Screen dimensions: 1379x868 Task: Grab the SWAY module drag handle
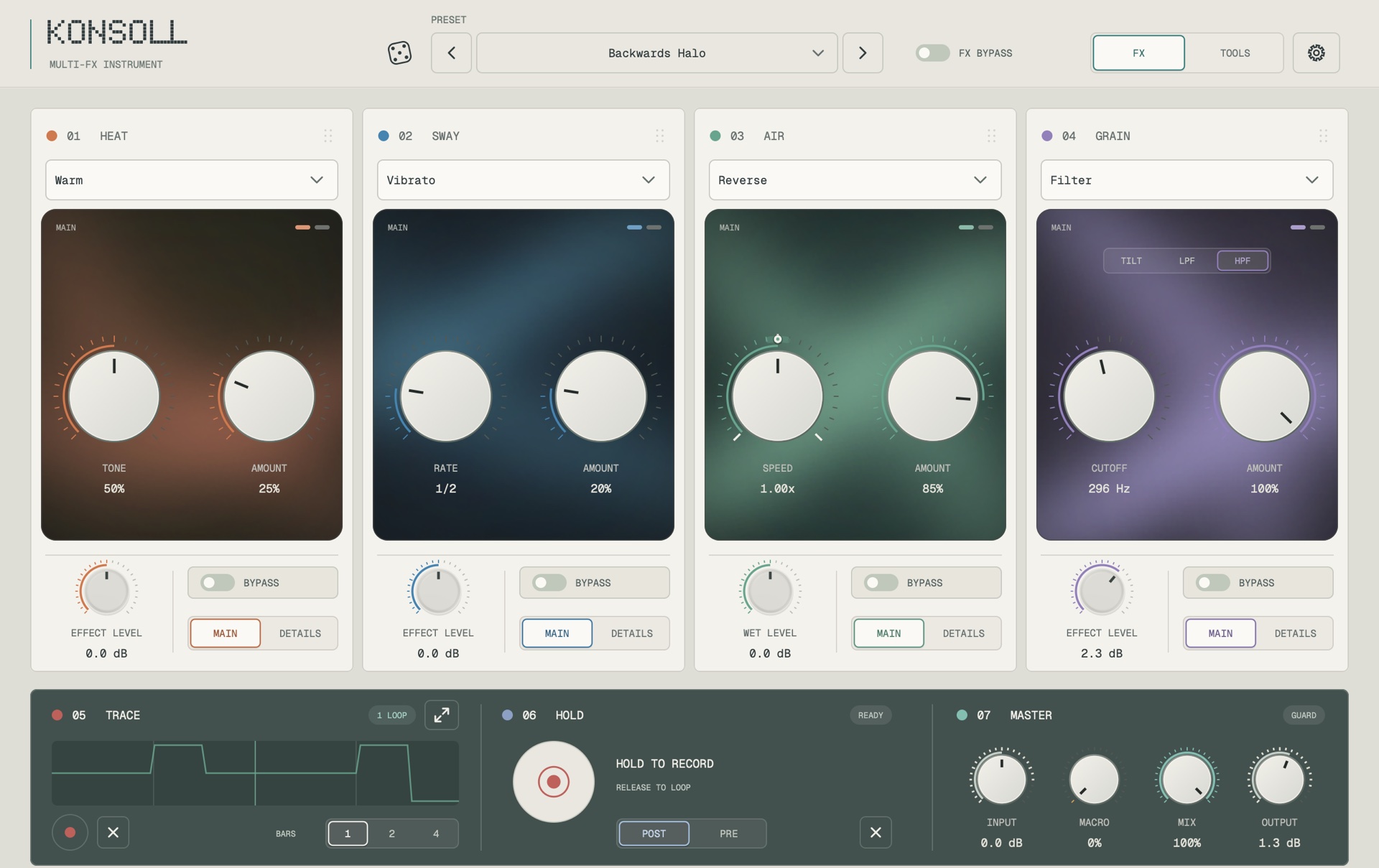(660, 136)
